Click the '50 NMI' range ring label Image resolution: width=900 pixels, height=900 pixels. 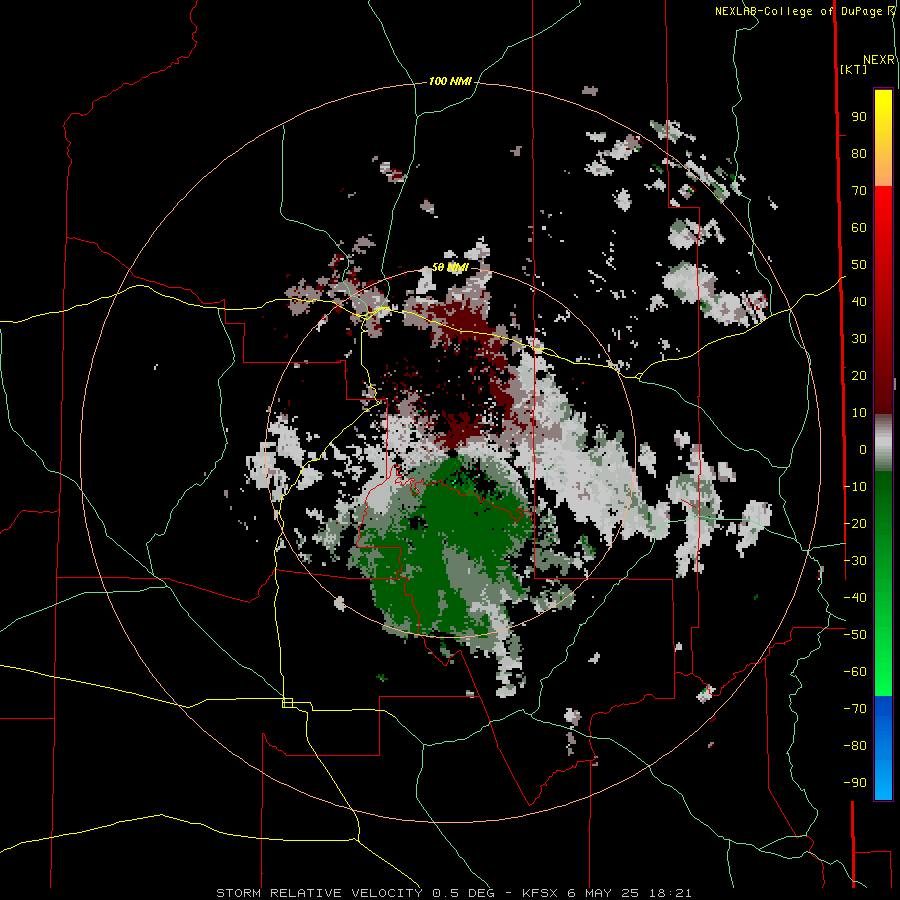coord(450,267)
